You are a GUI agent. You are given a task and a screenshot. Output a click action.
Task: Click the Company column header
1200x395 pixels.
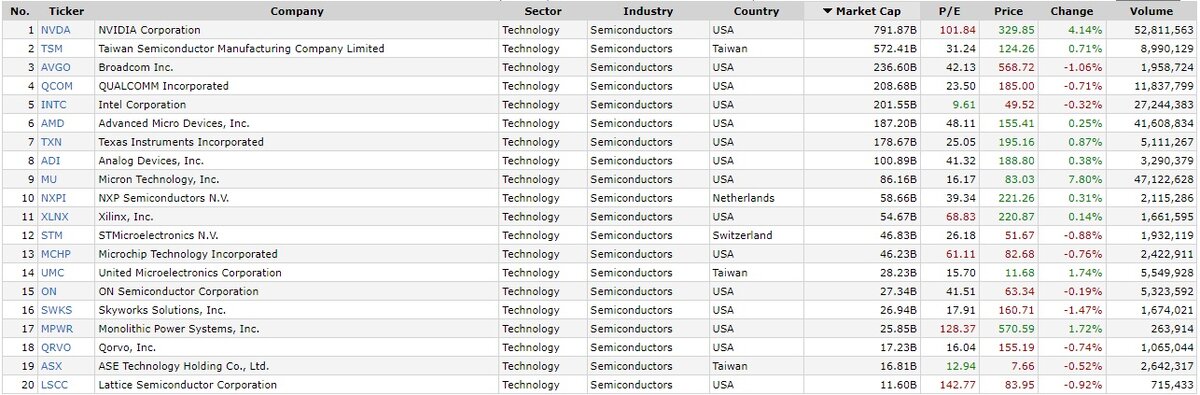[297, 11]
